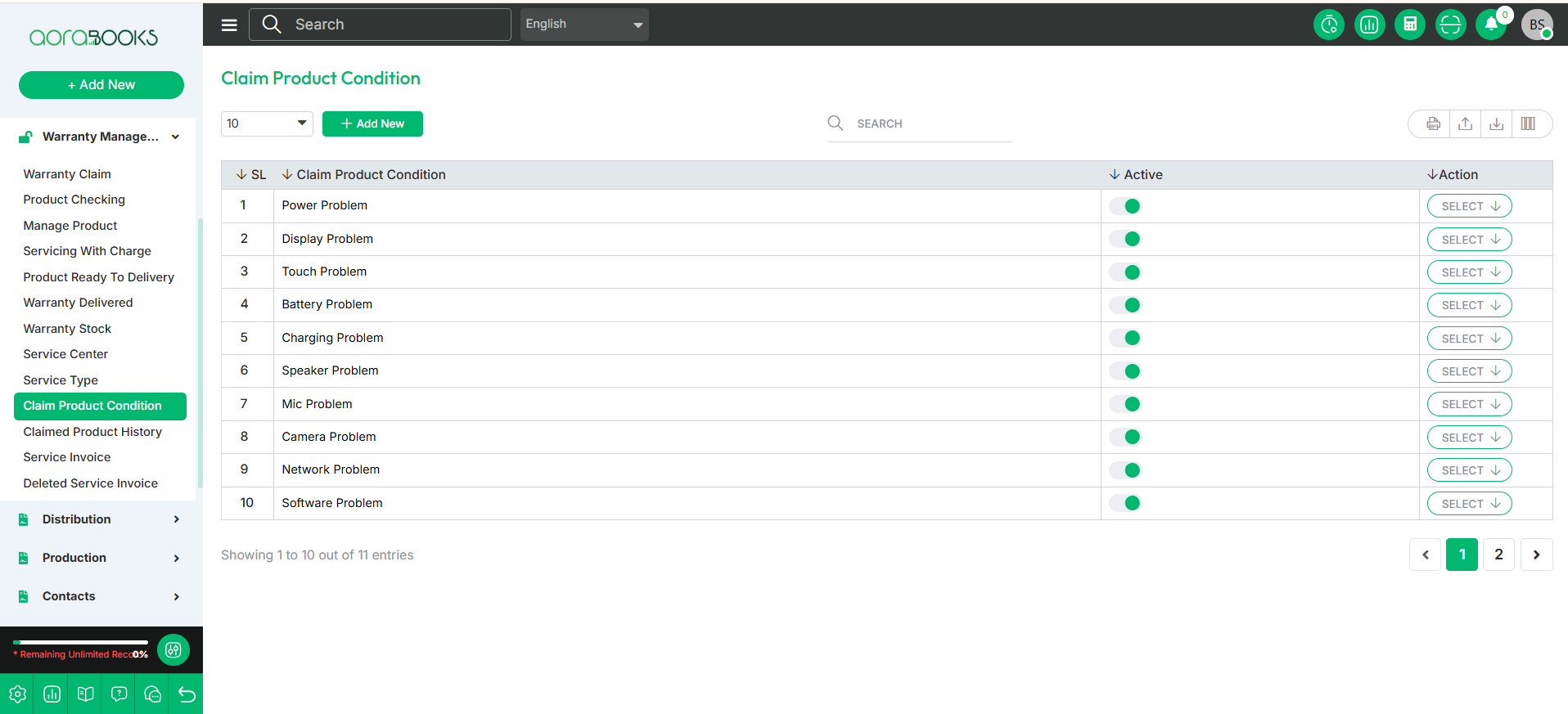Open the notifications bell
Viewport: 1568px width, 714px height.
[1491, 25]
